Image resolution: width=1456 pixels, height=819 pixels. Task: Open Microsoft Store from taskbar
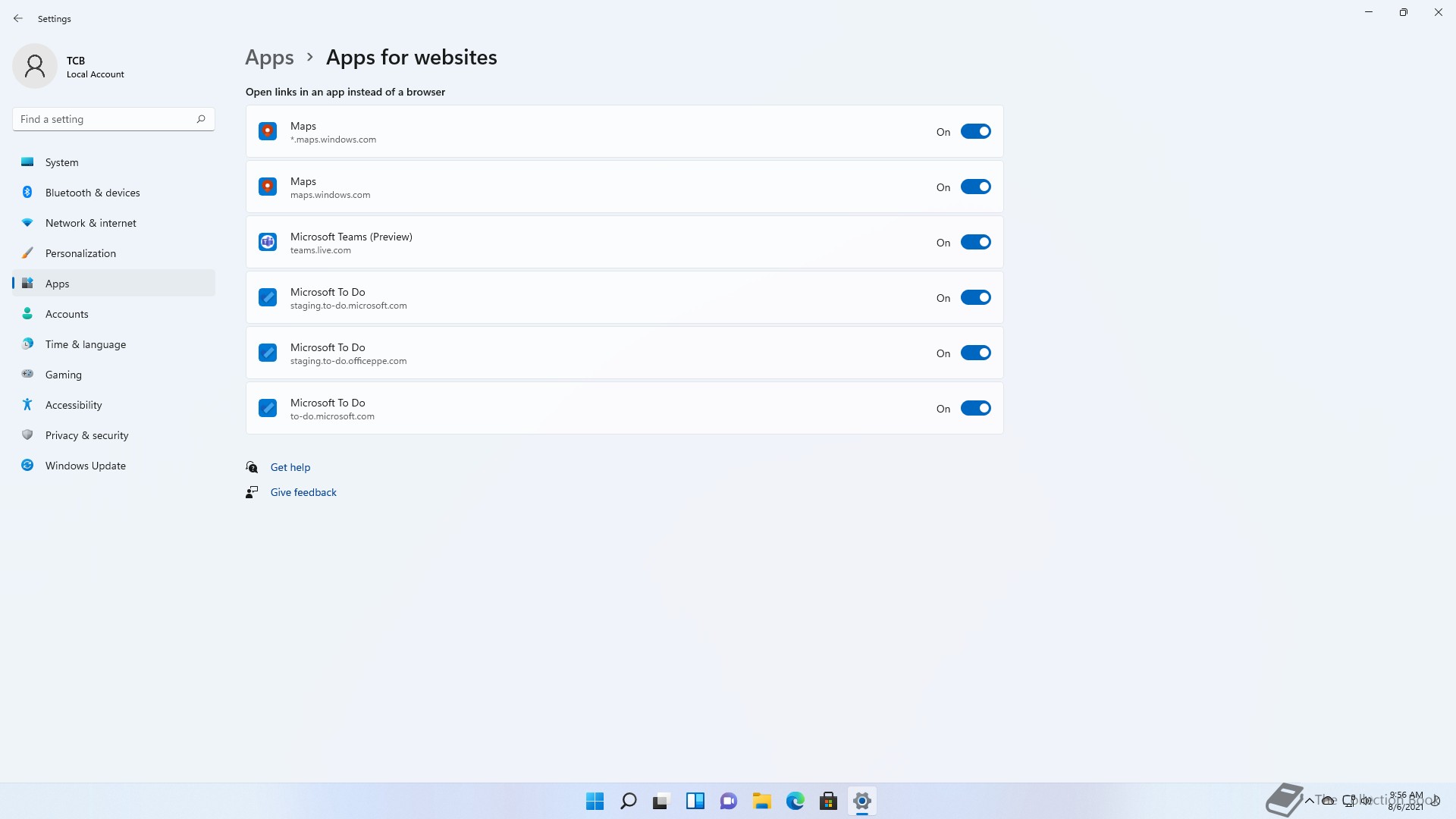tap(829, 801)
